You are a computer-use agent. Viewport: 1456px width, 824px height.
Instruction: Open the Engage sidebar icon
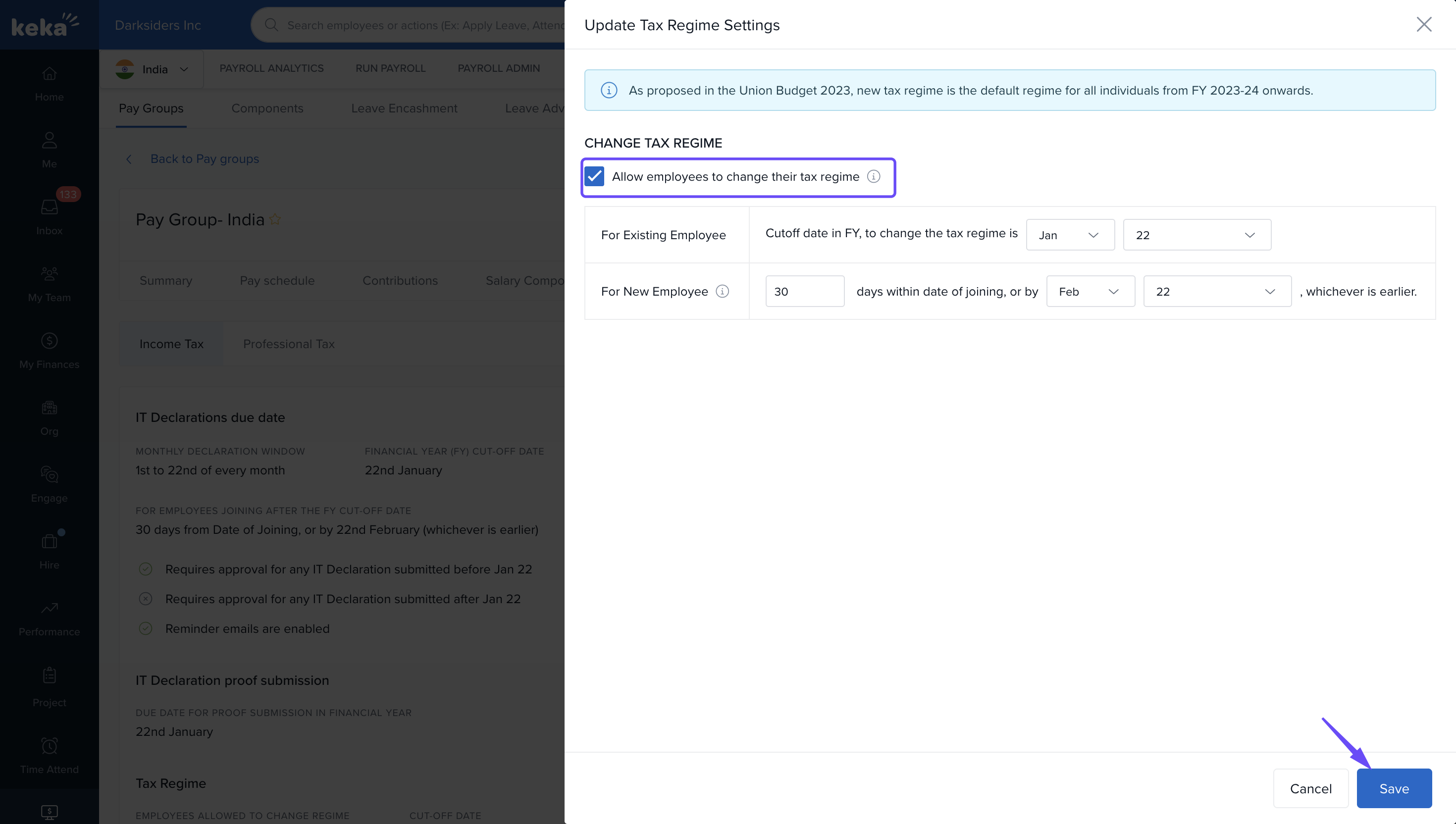click(x=49, y=474)
